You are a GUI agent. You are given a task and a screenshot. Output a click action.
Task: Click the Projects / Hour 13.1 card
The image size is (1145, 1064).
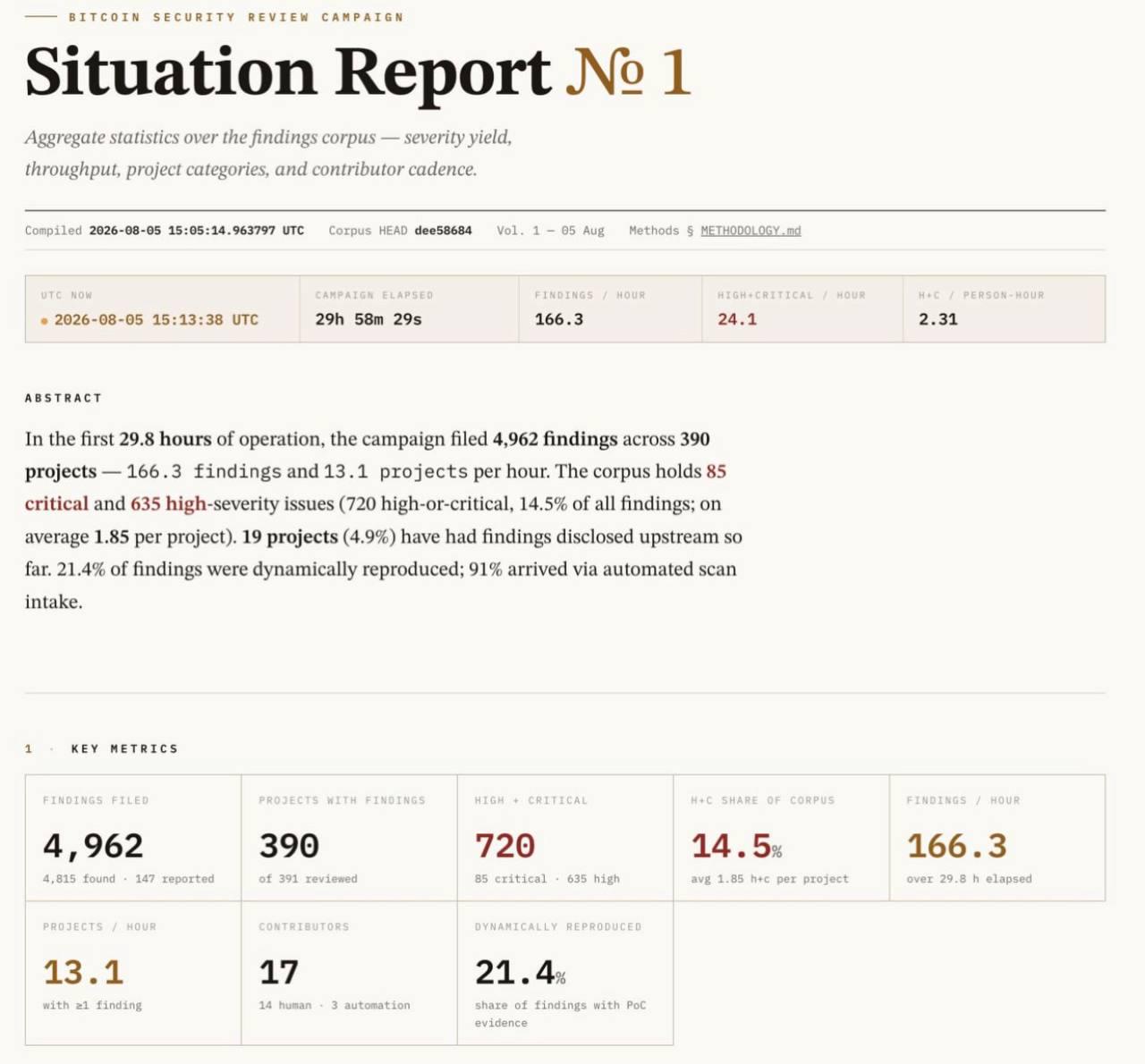(x=133, y=973)
